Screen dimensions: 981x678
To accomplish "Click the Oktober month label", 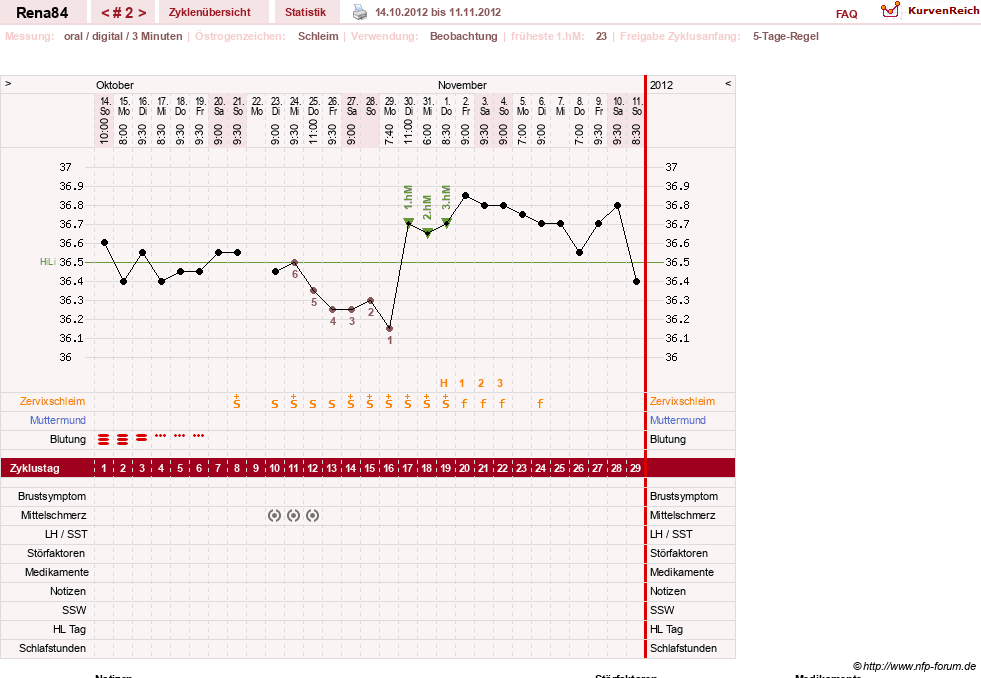I will point(115,85).
